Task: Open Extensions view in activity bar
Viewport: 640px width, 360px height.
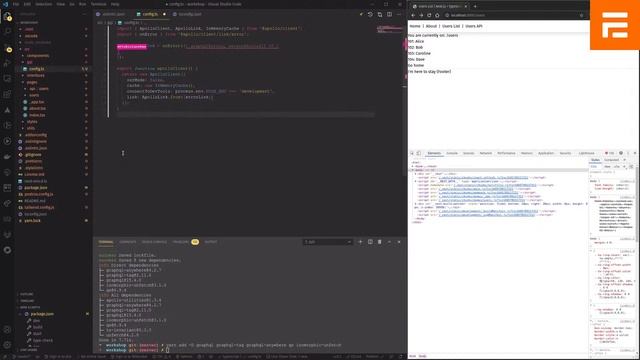Action: click(7, 94)
